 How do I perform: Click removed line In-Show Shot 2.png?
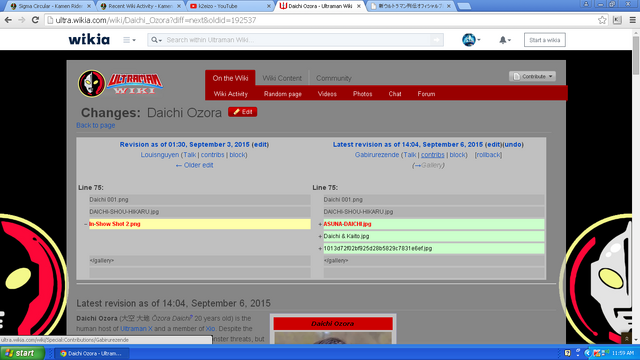200,224
